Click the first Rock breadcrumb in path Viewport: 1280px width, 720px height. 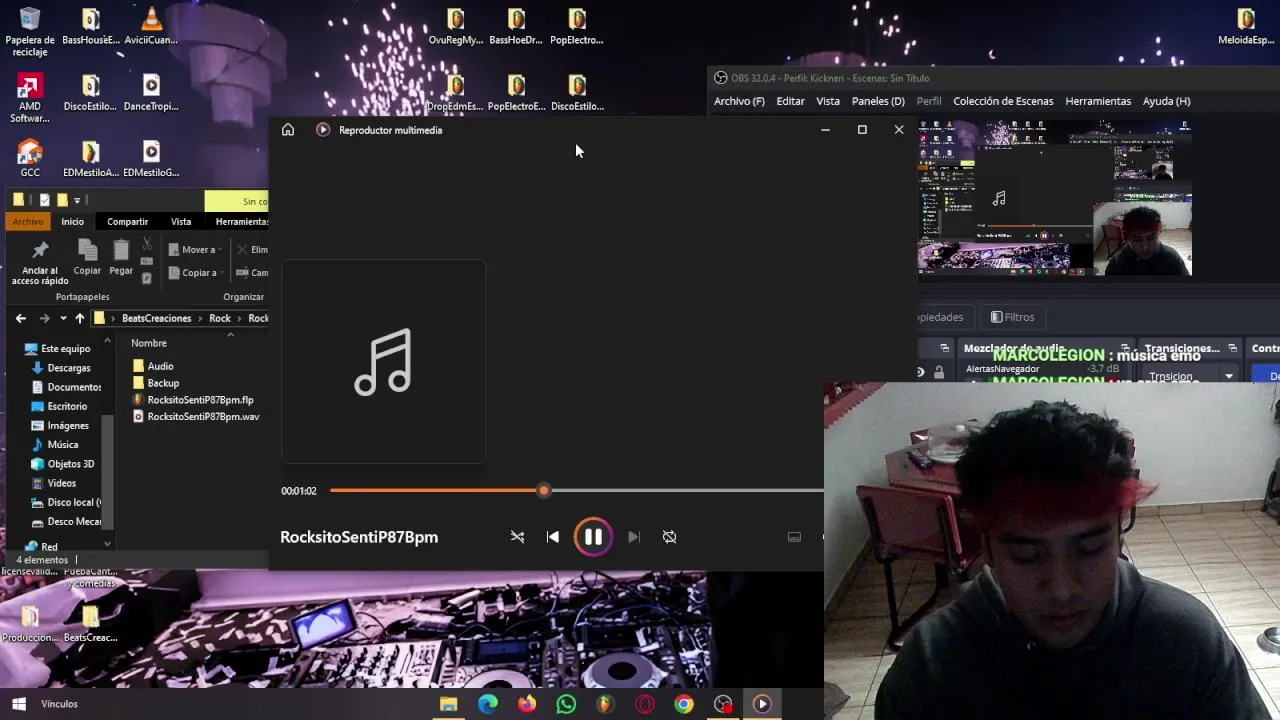tap(219, 318)
